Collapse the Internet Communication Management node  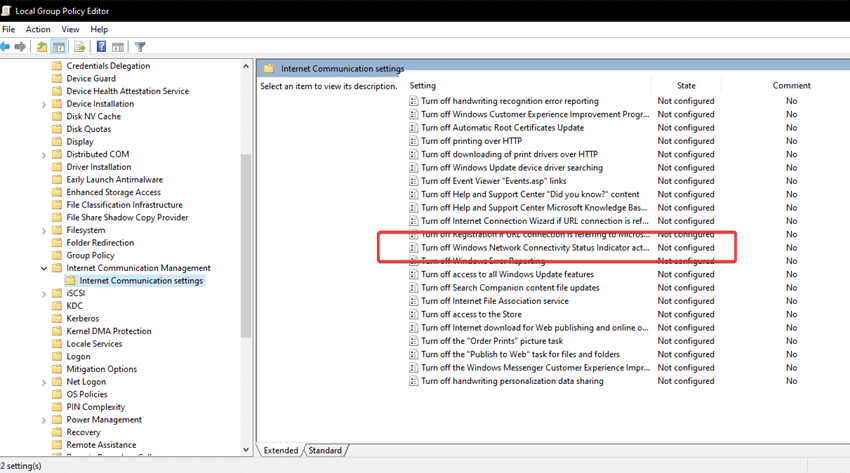click(x=44, y=268)
